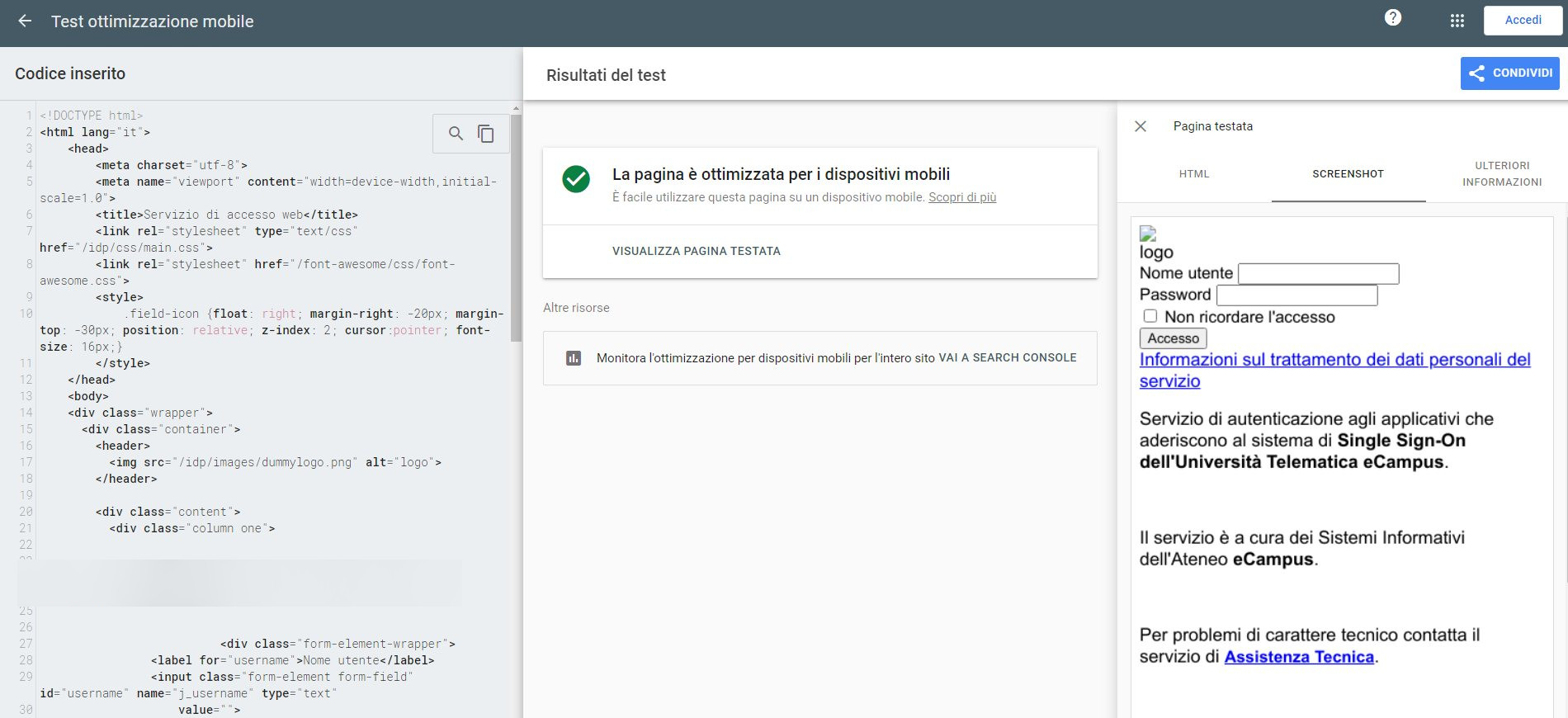
Task: Open VAI A SEARCH CONSOLE link
Action: 1008,358
